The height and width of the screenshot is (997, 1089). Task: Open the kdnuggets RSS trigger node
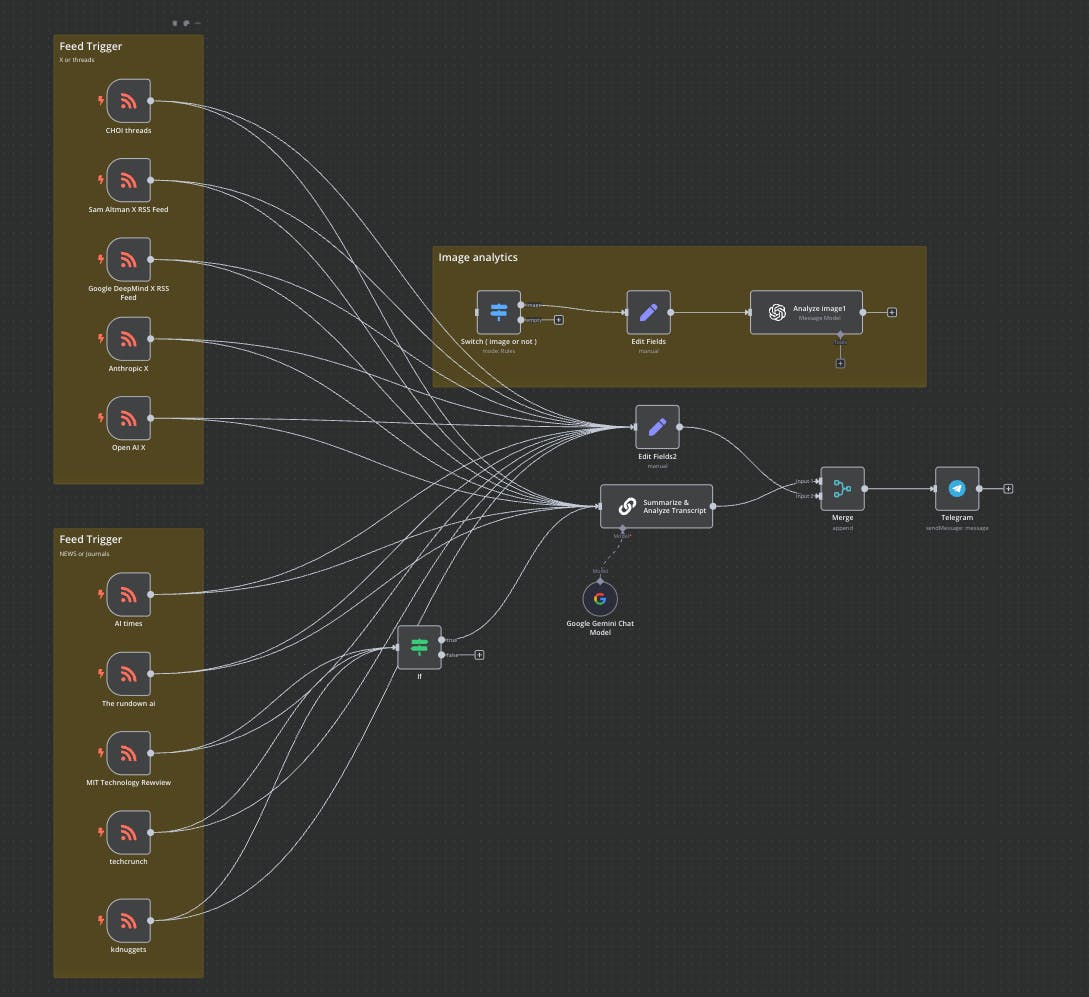(x=128, y=921)
